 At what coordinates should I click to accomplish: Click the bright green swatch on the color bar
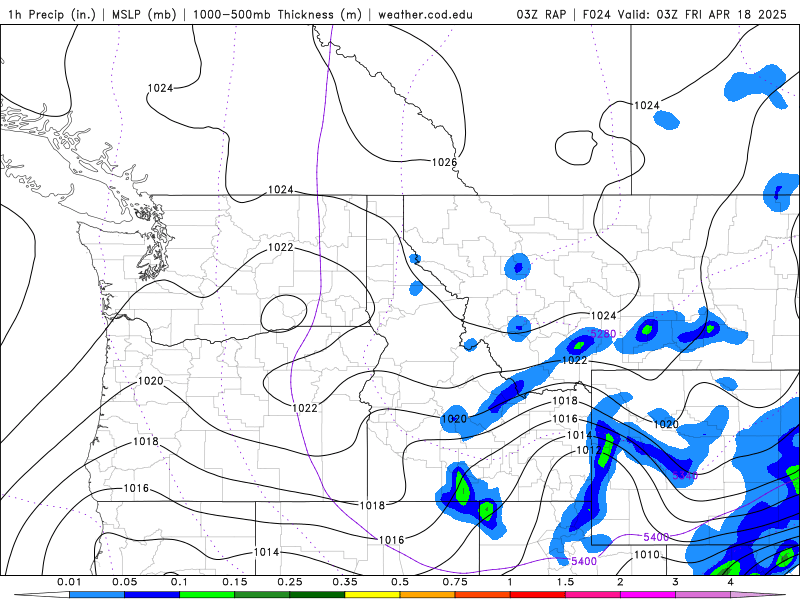click(207, 595)
